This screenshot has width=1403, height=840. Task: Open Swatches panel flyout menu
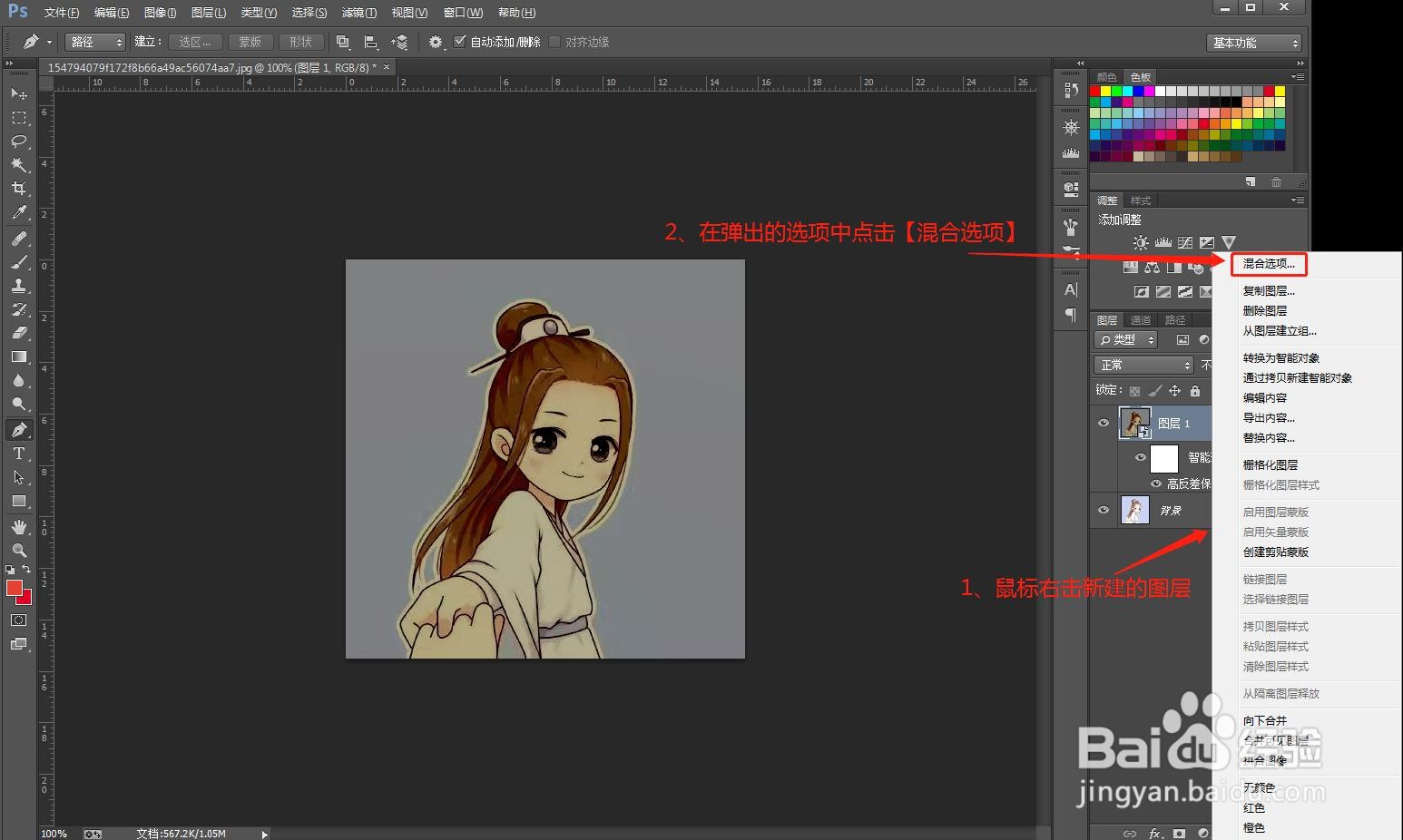click(1299, 77)
